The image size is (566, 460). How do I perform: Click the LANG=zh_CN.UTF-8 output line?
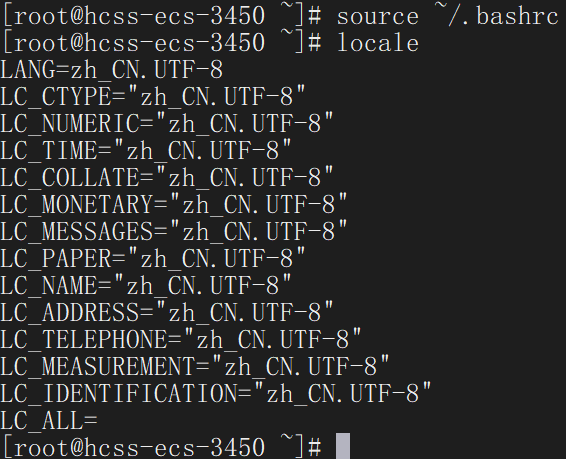pos(112,70)
